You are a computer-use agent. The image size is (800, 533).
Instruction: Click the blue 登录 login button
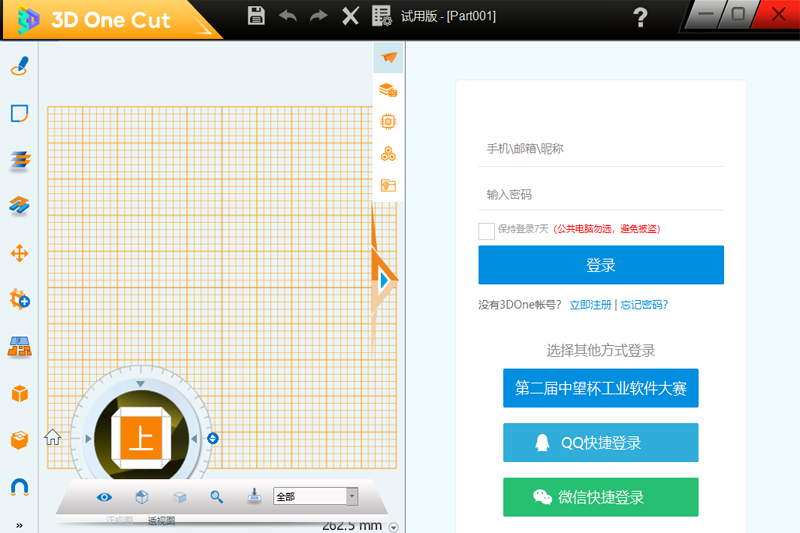[600, 265]
